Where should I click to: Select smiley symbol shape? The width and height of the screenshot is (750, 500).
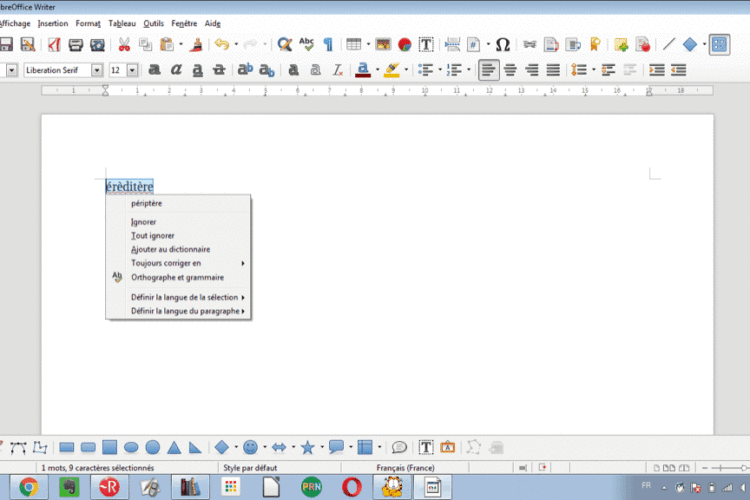point(250,447)
